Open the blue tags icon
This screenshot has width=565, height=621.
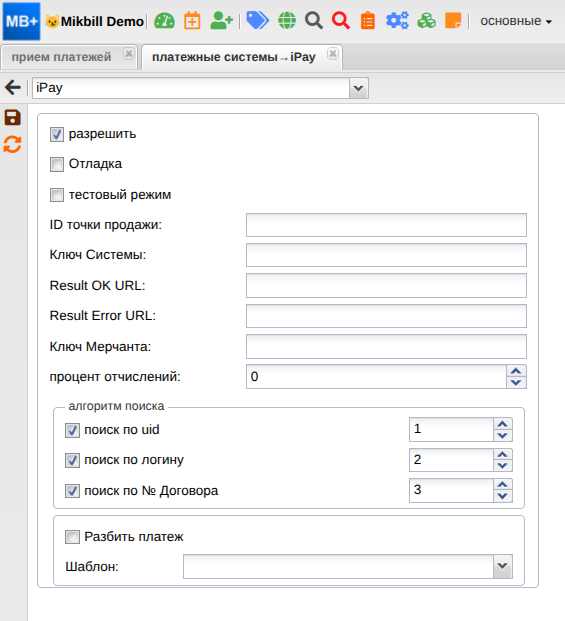coord(257,21)
